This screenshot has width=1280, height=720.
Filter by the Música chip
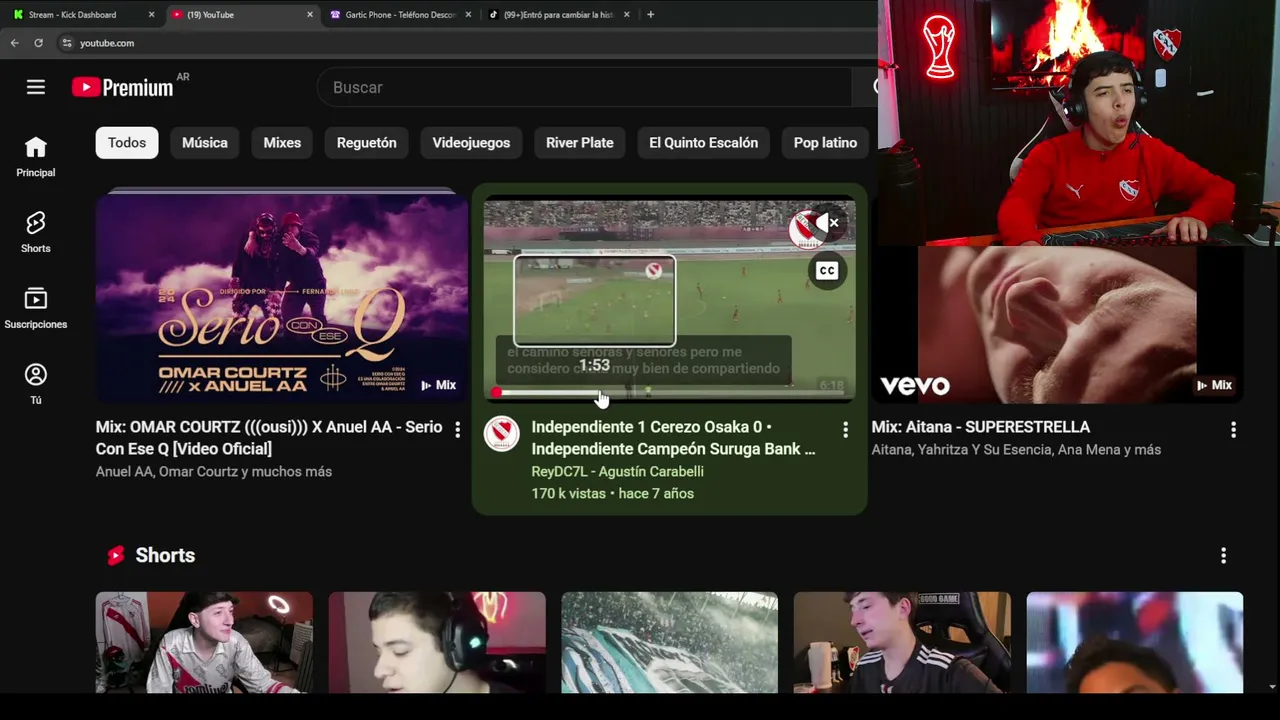click(205, 143)
